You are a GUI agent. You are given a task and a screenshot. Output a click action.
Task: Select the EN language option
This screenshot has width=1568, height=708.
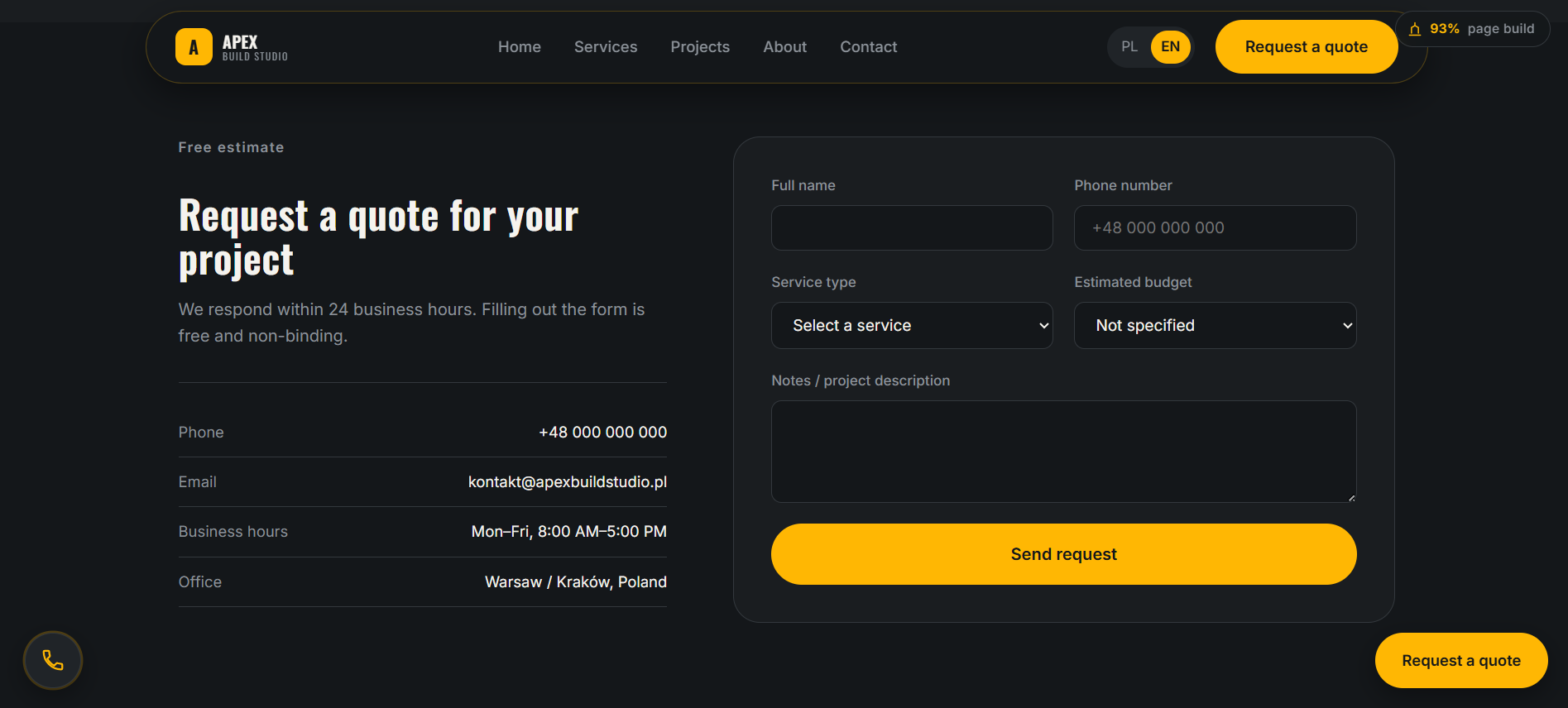1170,46
